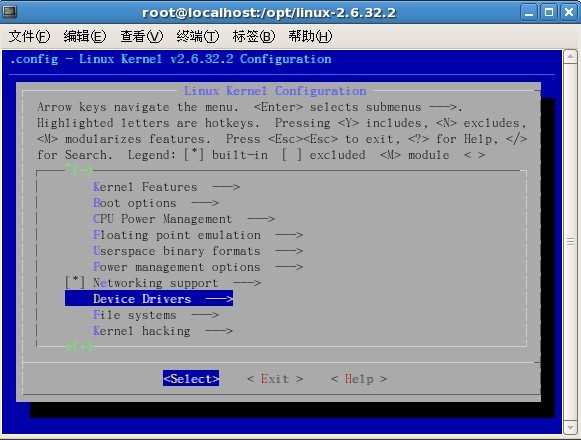The image size is (581, 440).
Task: Select the highlighted Device Drivers entry
Action: 149,298
